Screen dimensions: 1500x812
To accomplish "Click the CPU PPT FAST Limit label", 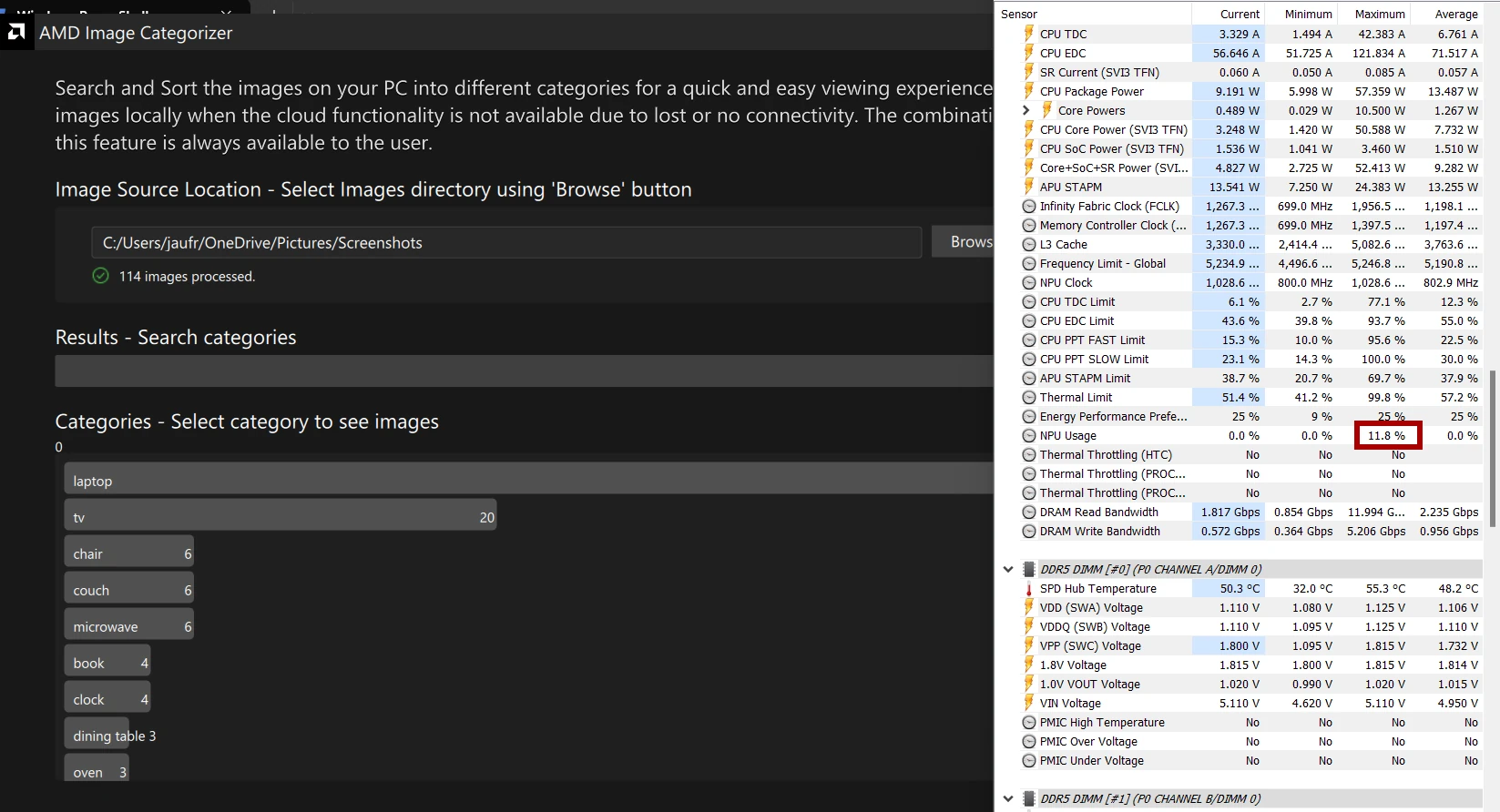I will pos(1092,340).
